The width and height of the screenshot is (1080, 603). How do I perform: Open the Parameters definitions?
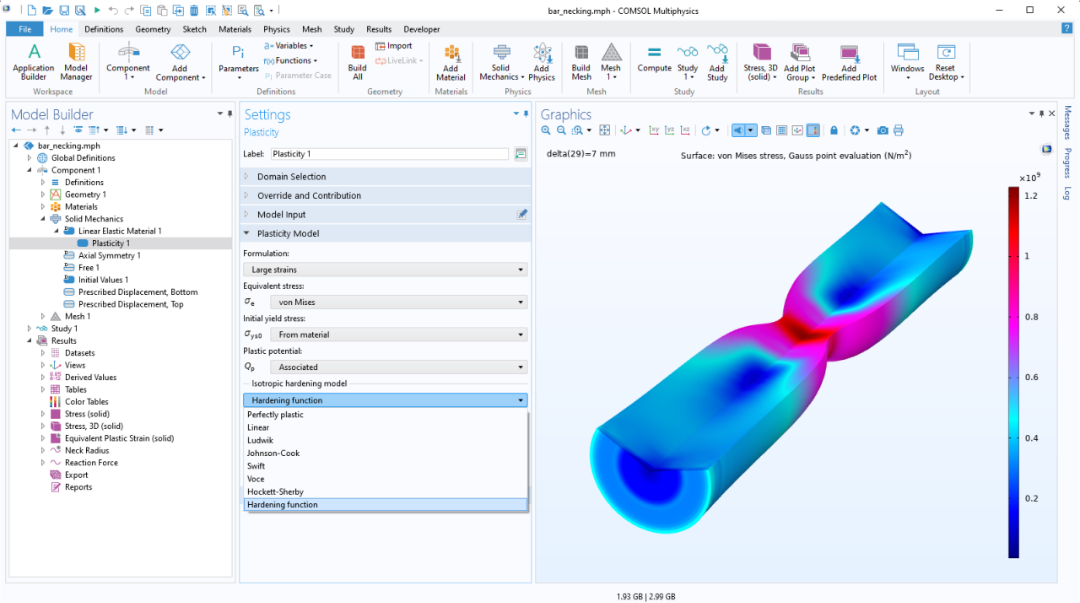pos(238,62)
